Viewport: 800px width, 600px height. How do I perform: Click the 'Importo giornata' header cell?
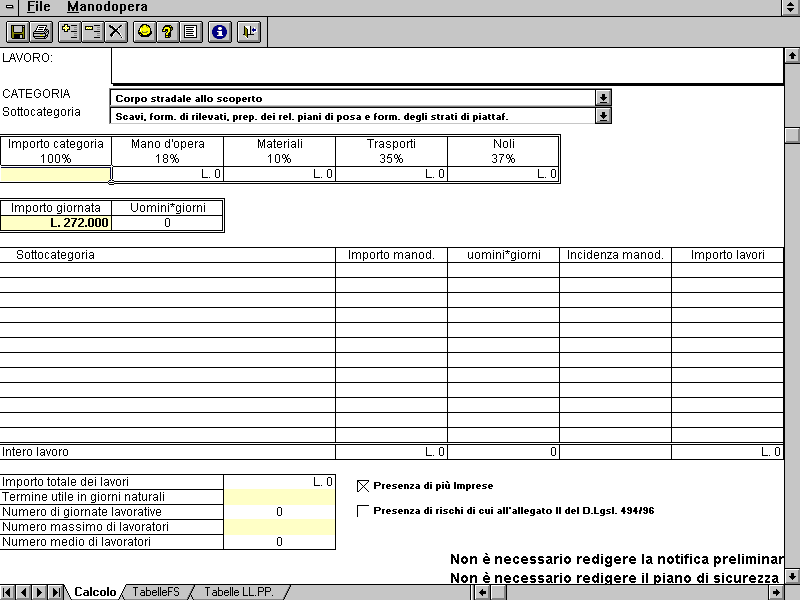point(56,208)
